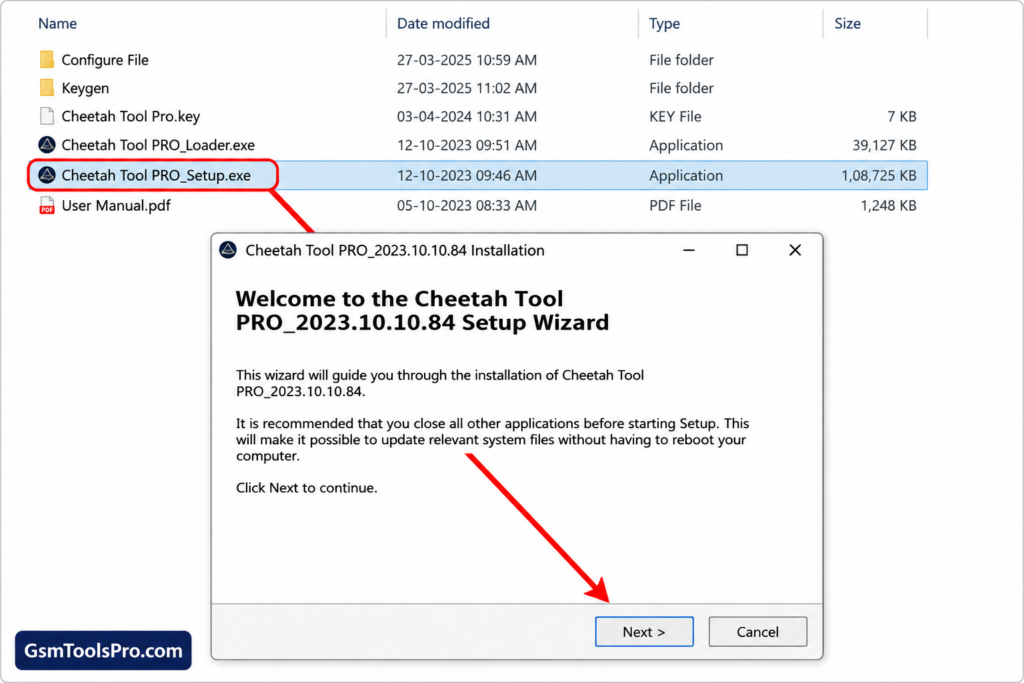The width and height of the screenshot is (1024, 683).
Task: Click date 03-04-2024 10:31 AM cell
Action: [467, 116]
